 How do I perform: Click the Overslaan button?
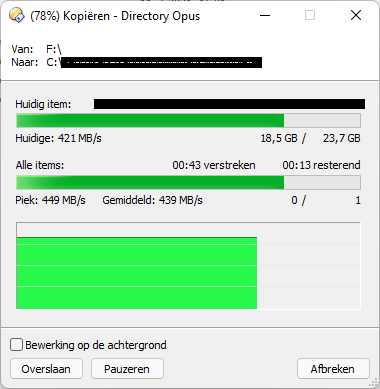46,369
